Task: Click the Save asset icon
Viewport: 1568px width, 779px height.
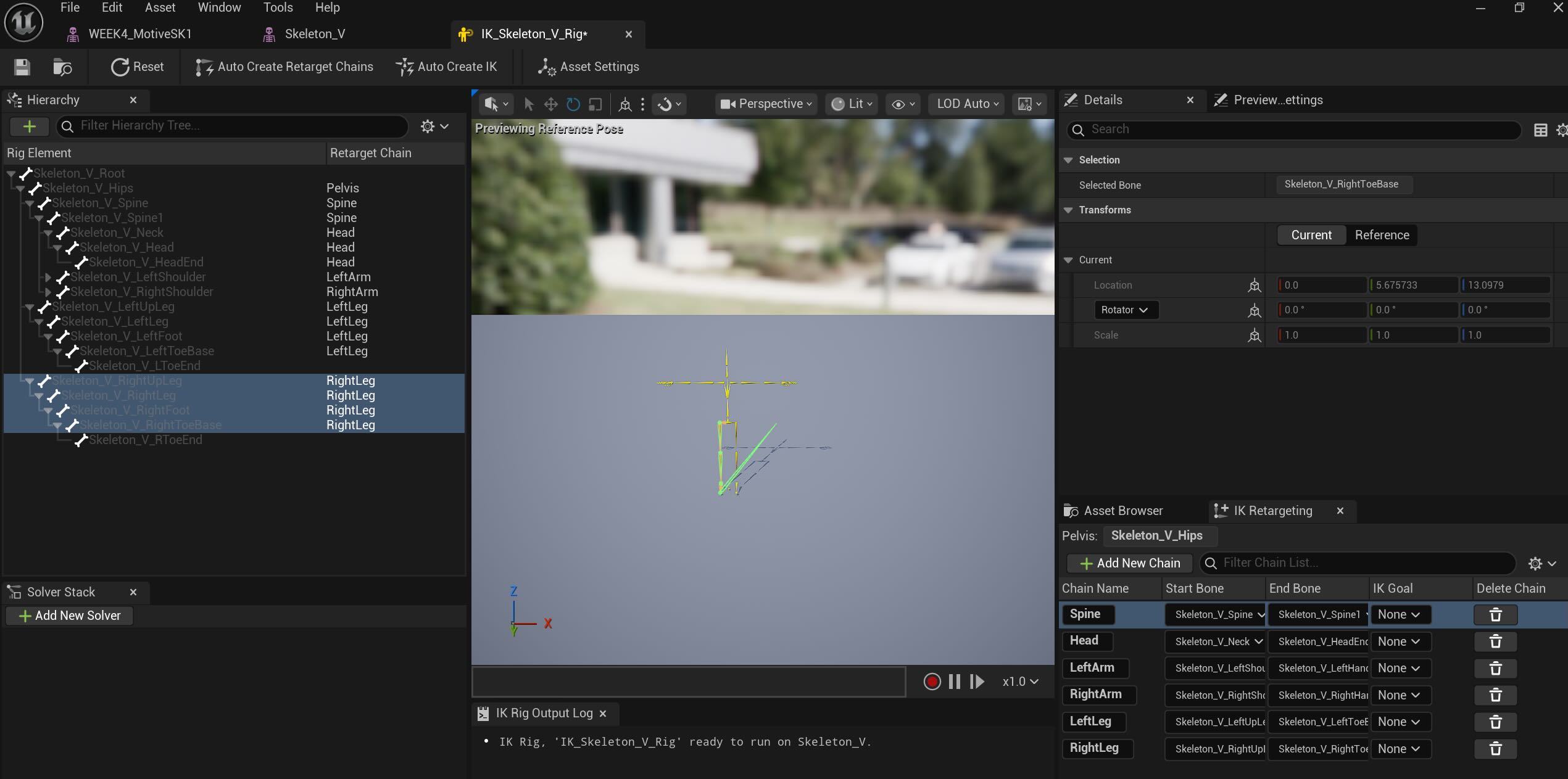Action: pos(22,67)
